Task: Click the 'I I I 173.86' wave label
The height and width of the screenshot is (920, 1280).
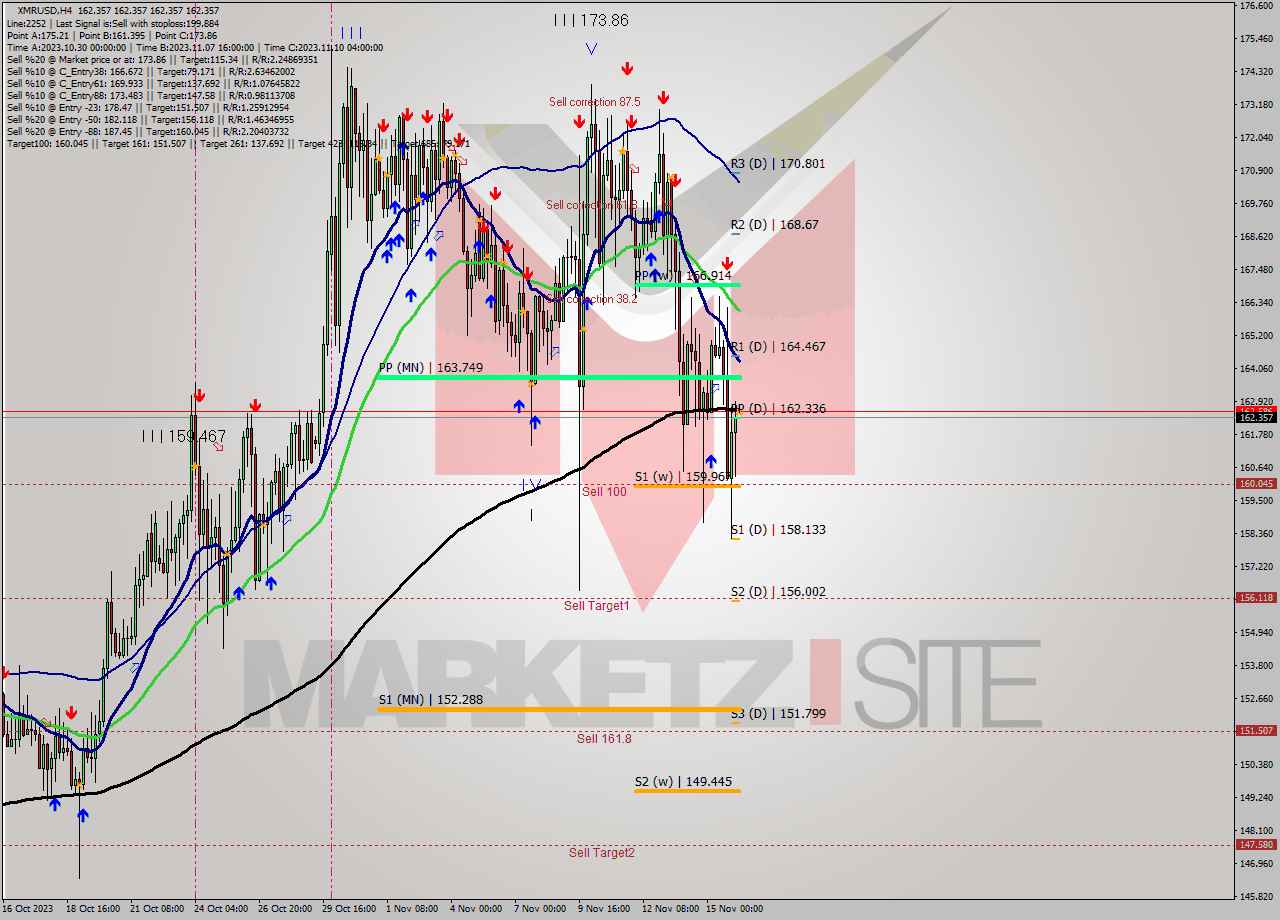Action: (592, 20)
